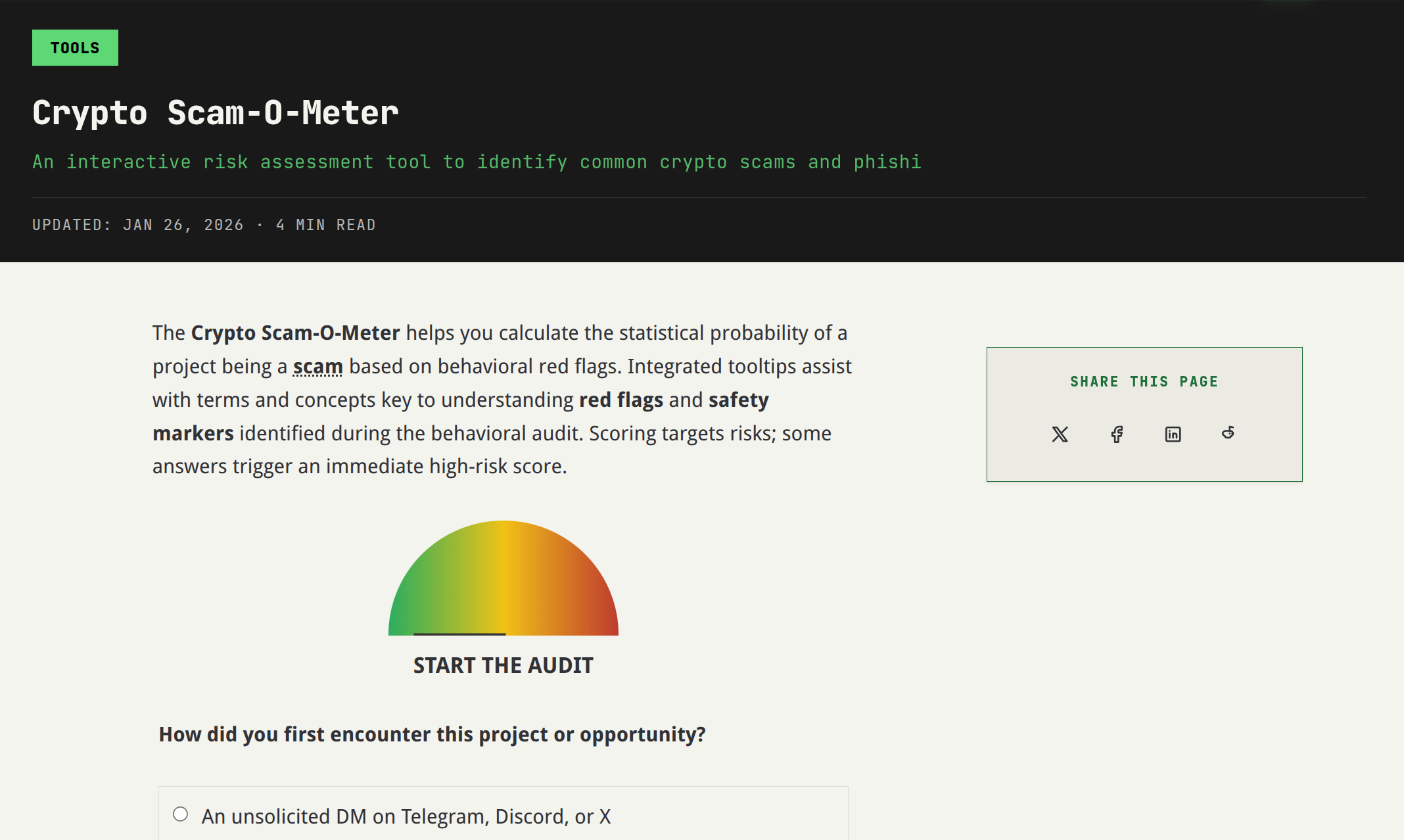This screenshot has width=1404, height=840.
Task: Share this page on Facebook
Action: click(1116, 434)
